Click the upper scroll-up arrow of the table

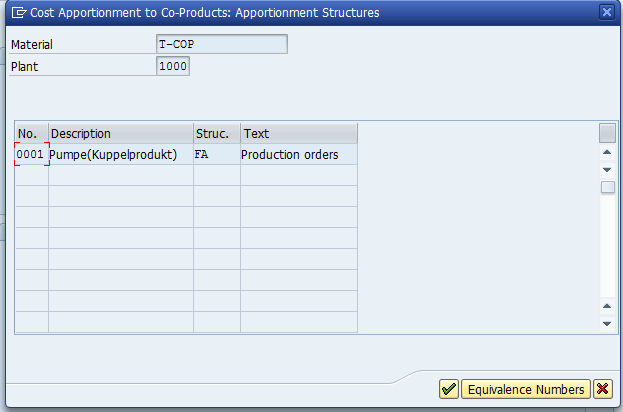[607, 153]
